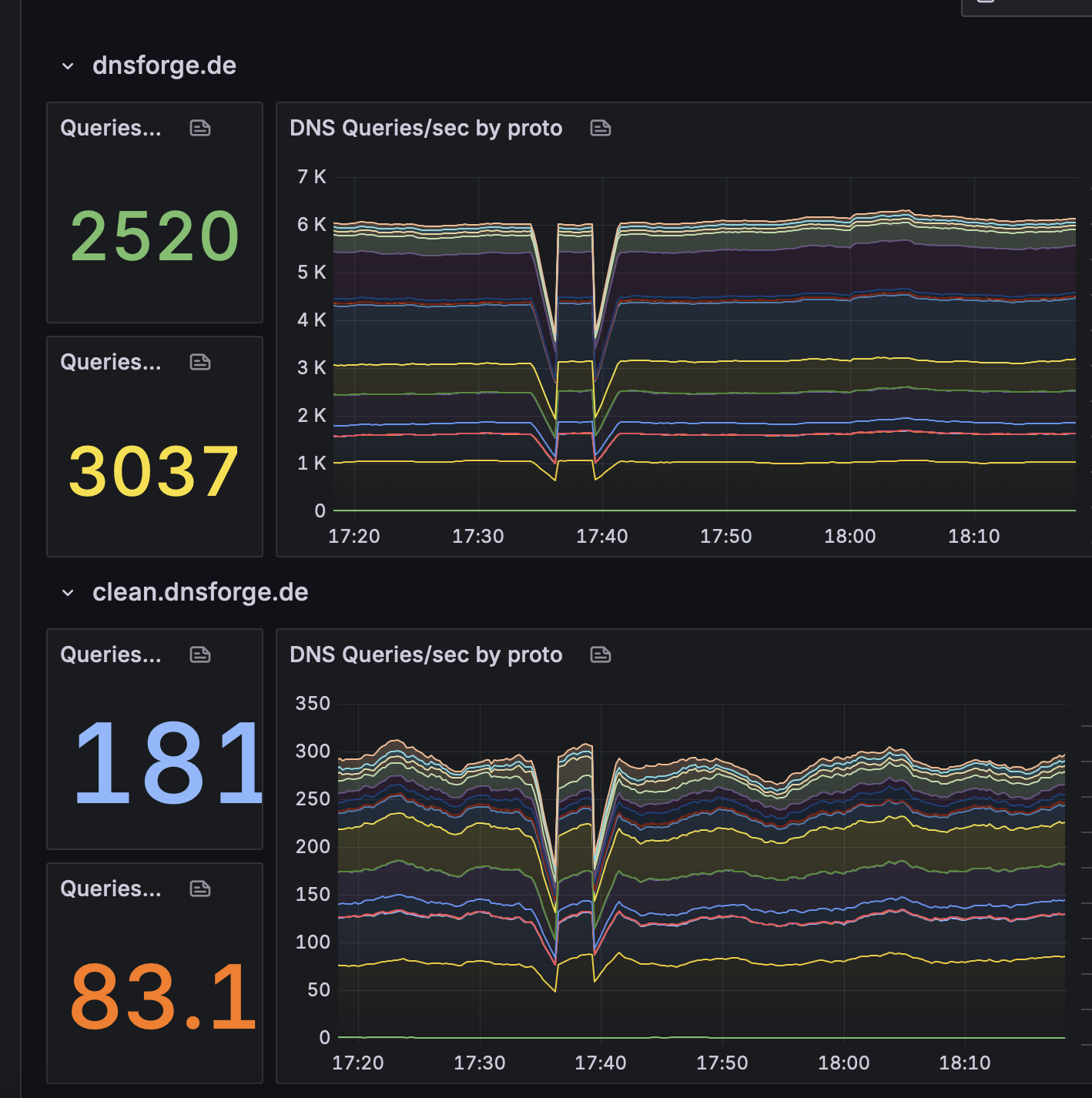The height and width of the screenshot is (1098, 1092).
Task: Collapse the dnsforge.de row using its chevron
Action: tap(68, 66)
